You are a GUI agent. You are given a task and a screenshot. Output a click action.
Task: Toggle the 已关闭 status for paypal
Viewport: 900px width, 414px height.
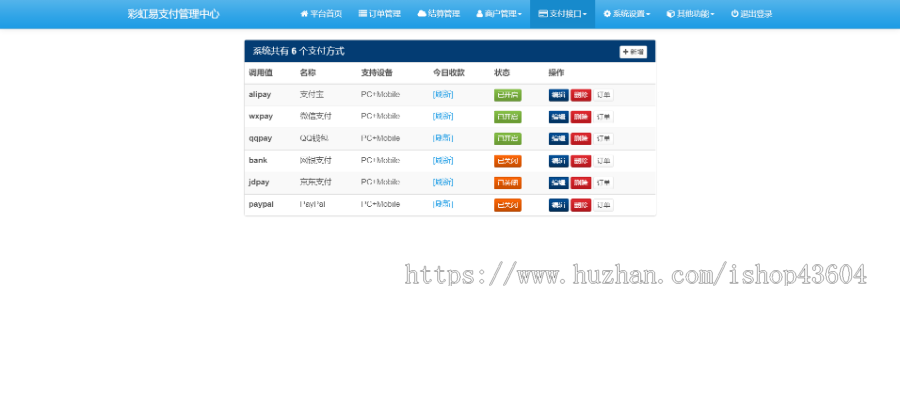(507, 205)
